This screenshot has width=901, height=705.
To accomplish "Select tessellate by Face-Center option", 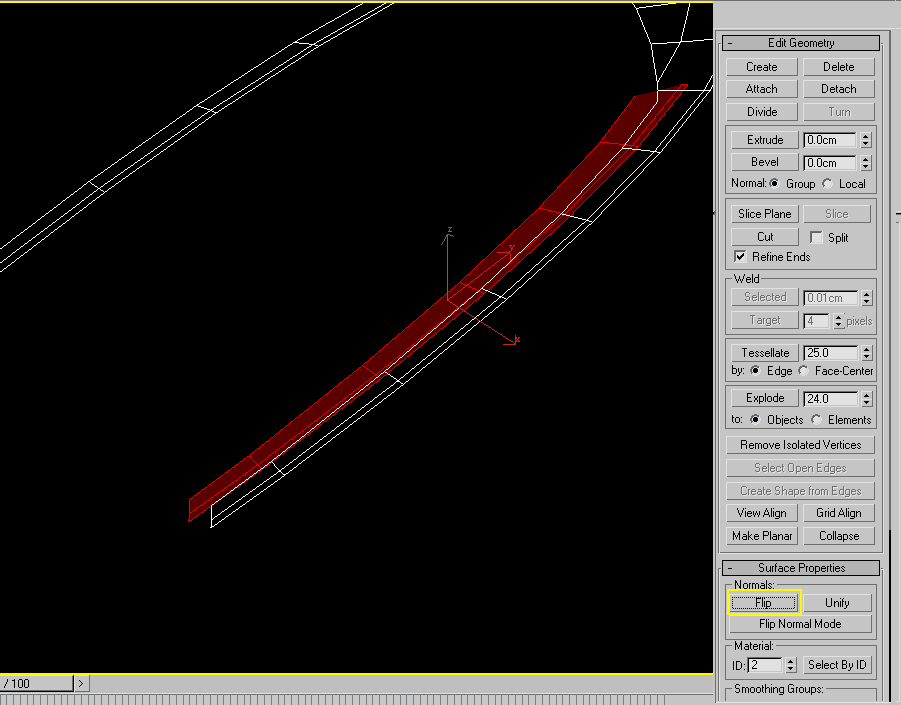I will tap(803, 371).
